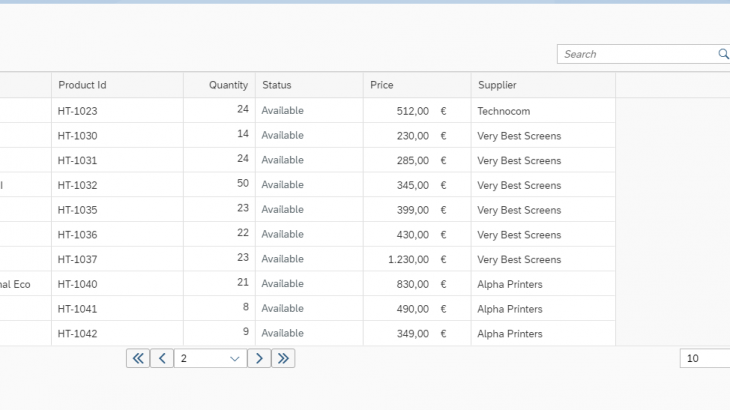Focus the Search input field
The width and height of the screenshot is (730, 410).
tap(638, 54)
